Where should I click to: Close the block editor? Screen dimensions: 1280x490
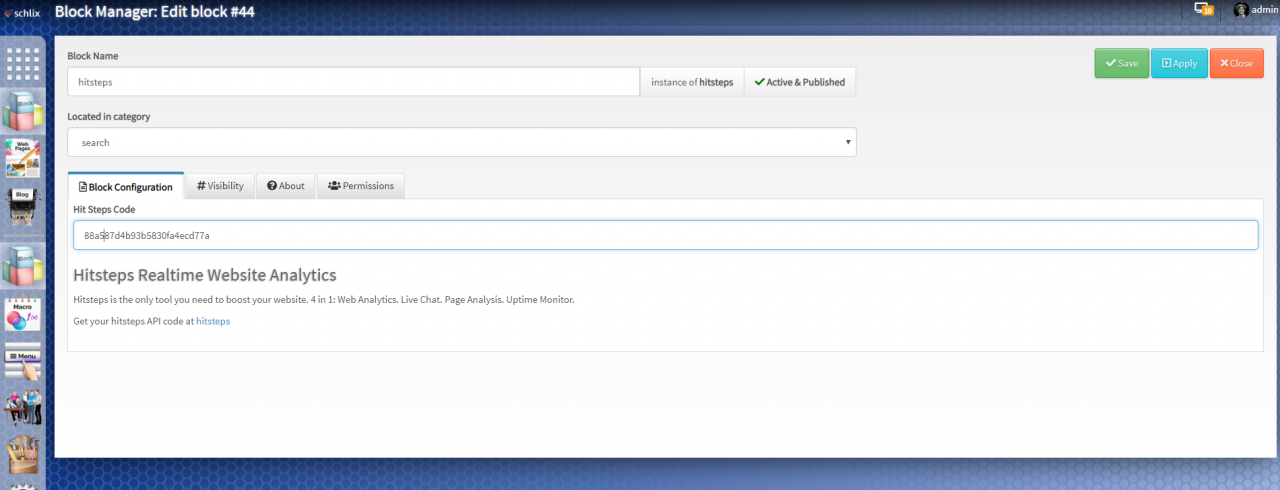[x=1236, y=63]
